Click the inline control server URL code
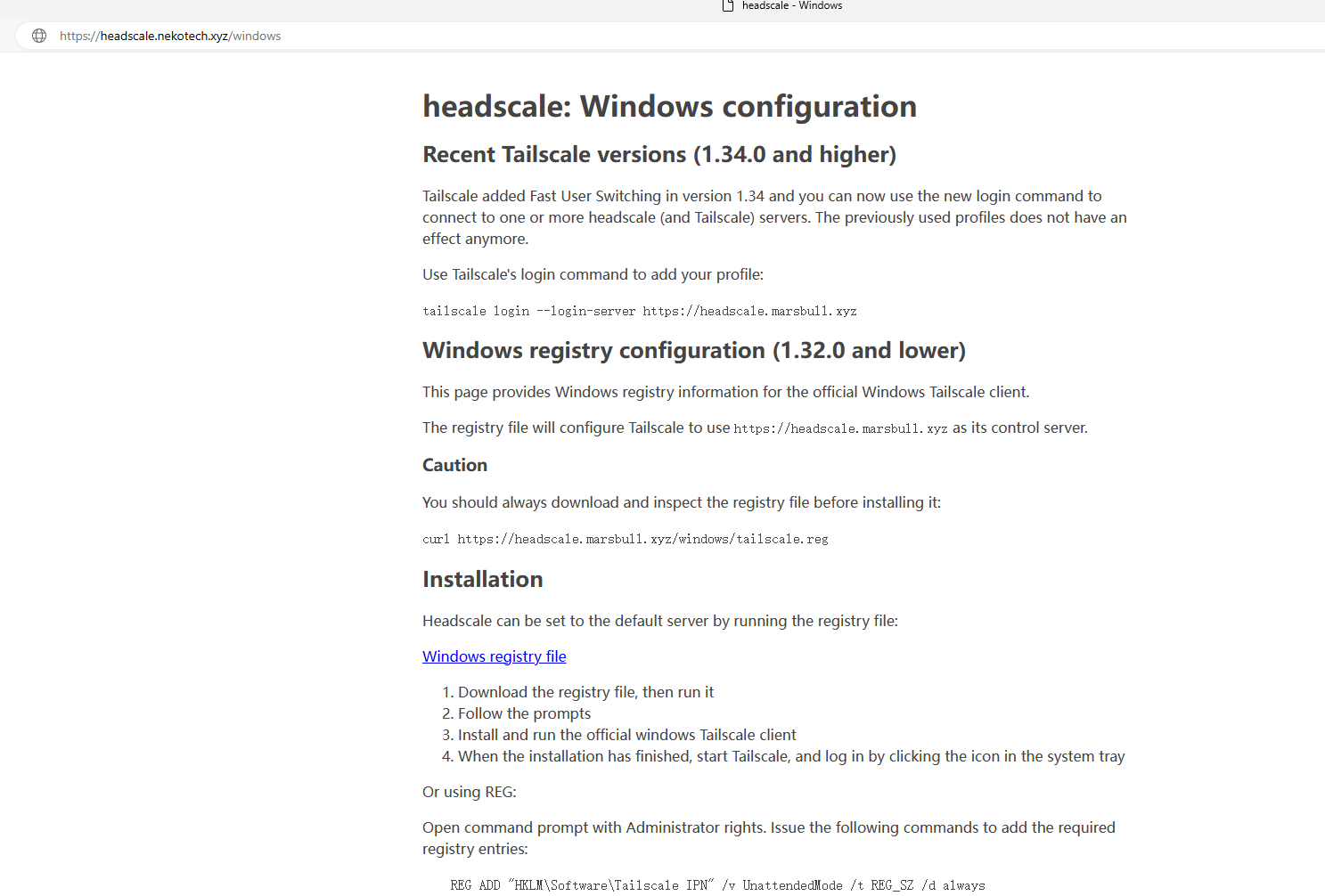Viewport: 1325px width, 896px height. pos(839,428)
